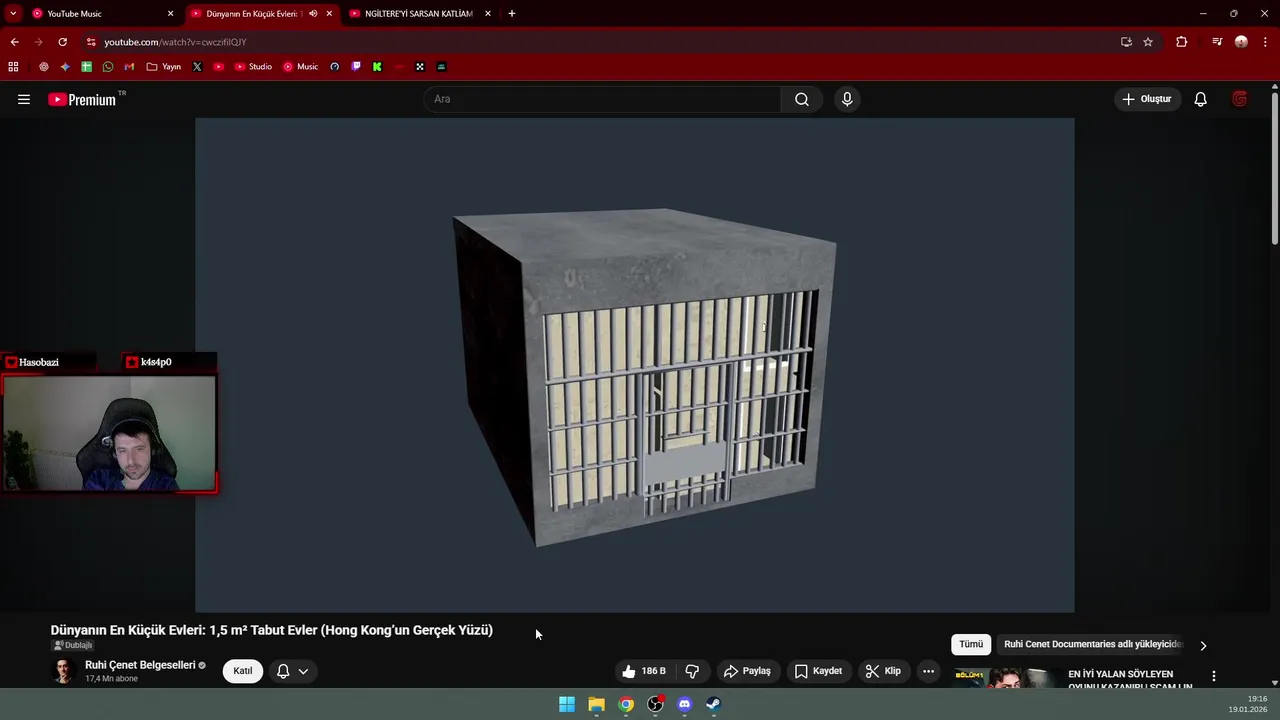Create a clip with Klip button

[x=883, y=671]
